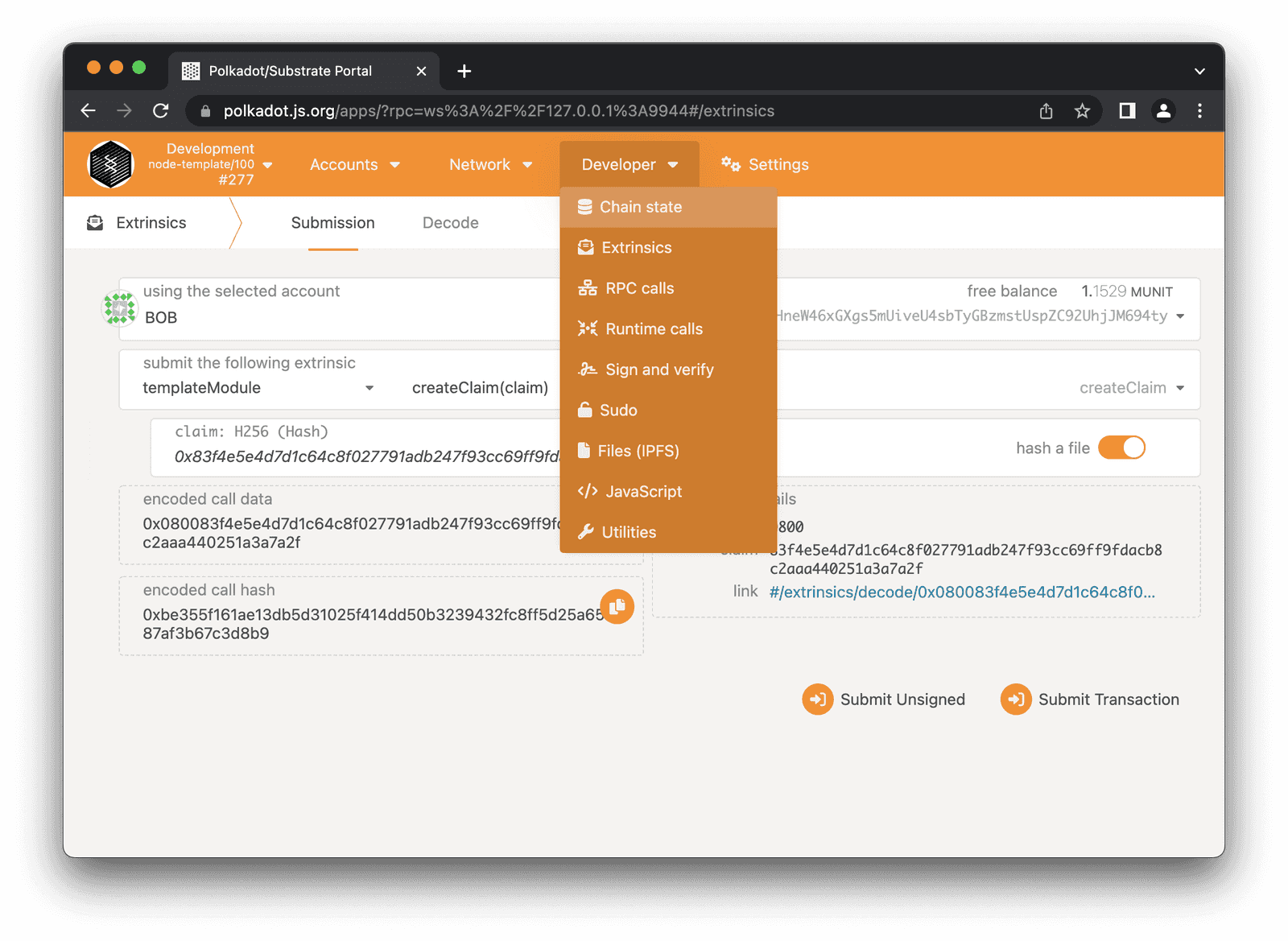Image resolution: width=1288 pixels, height=941 pixels.
Task: Choose RPC calls in Developer menu
Action: pos(639,288)
